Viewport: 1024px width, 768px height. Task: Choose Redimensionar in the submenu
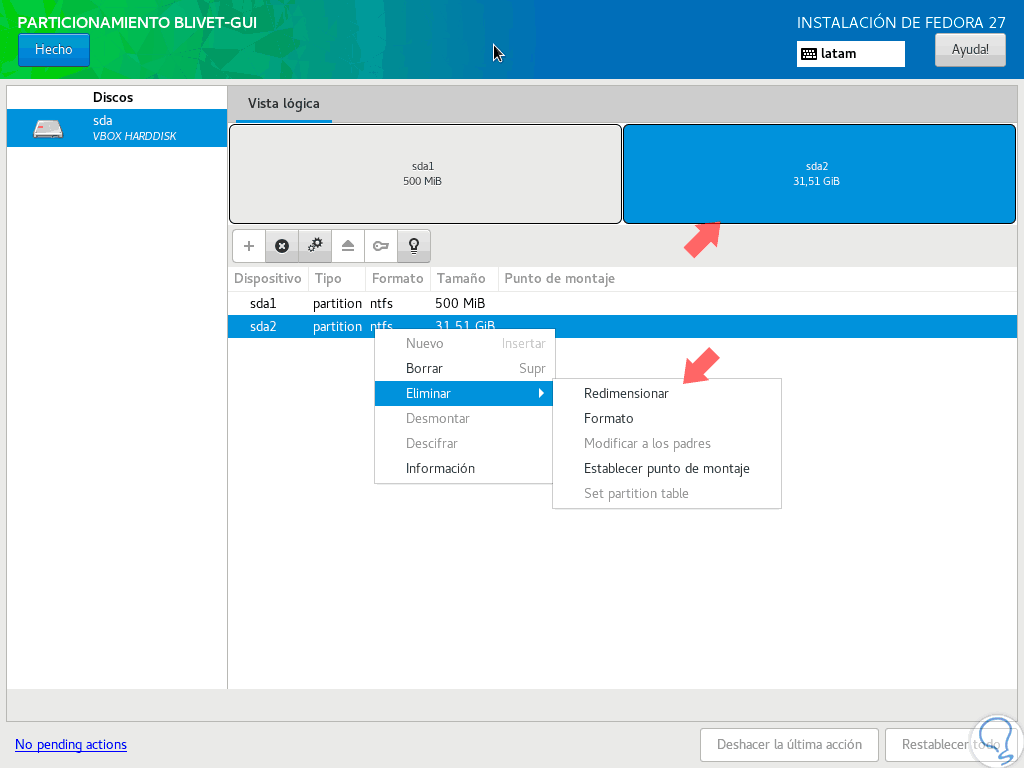coord(667,393)
